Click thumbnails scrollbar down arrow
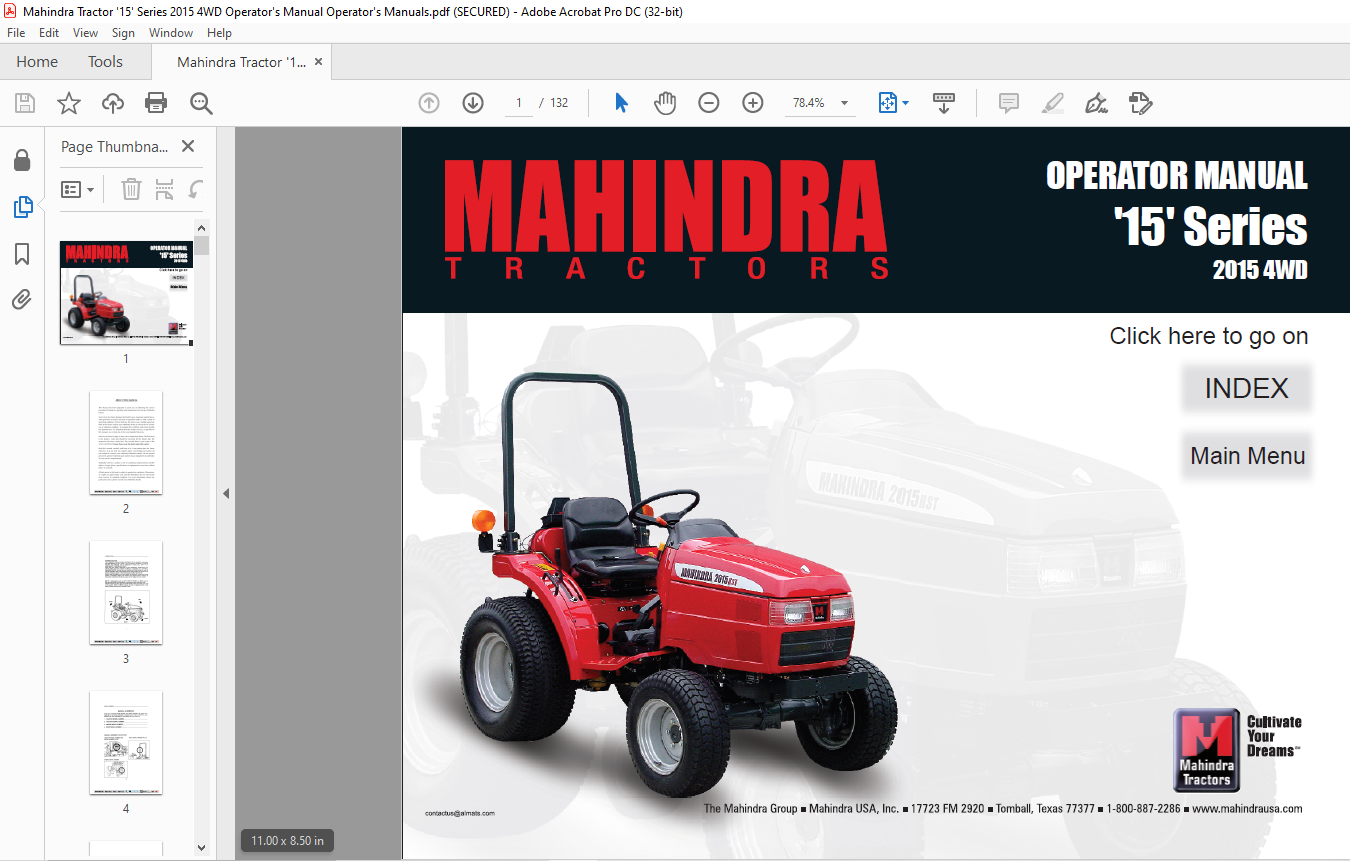This screenshot has width=1350, height=861. tap(202, 848)
